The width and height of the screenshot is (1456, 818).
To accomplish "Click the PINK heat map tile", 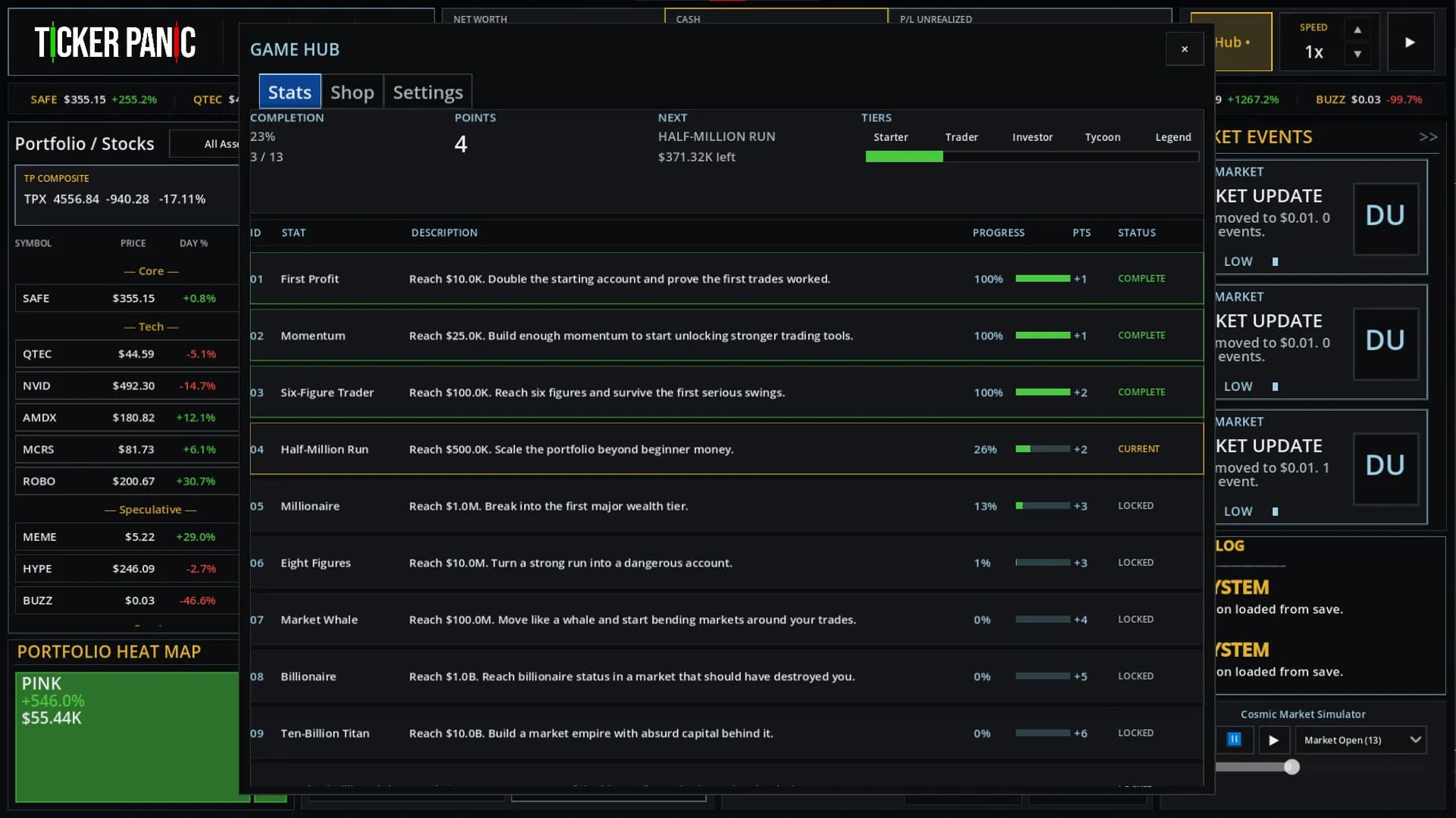I will [127, 737].
